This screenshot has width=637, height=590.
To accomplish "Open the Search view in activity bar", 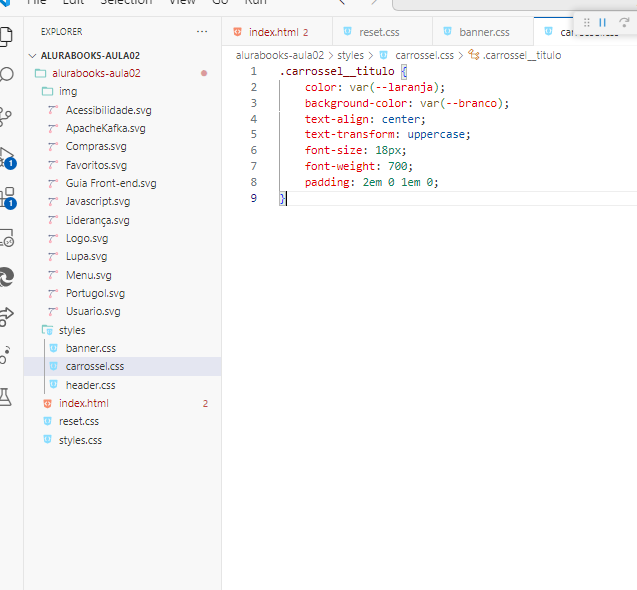I will 6,75.
